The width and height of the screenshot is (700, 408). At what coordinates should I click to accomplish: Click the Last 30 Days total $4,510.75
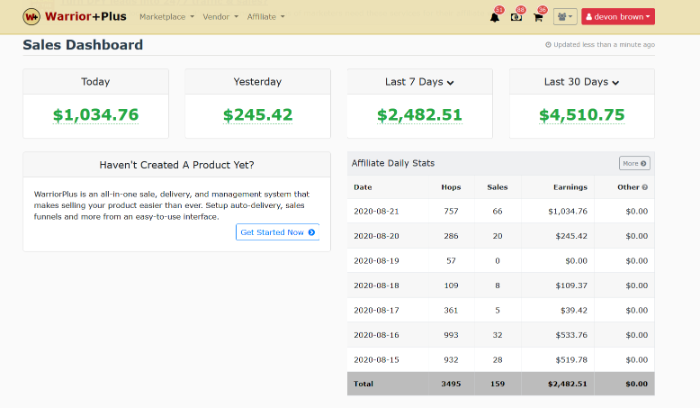coord(582,115)
